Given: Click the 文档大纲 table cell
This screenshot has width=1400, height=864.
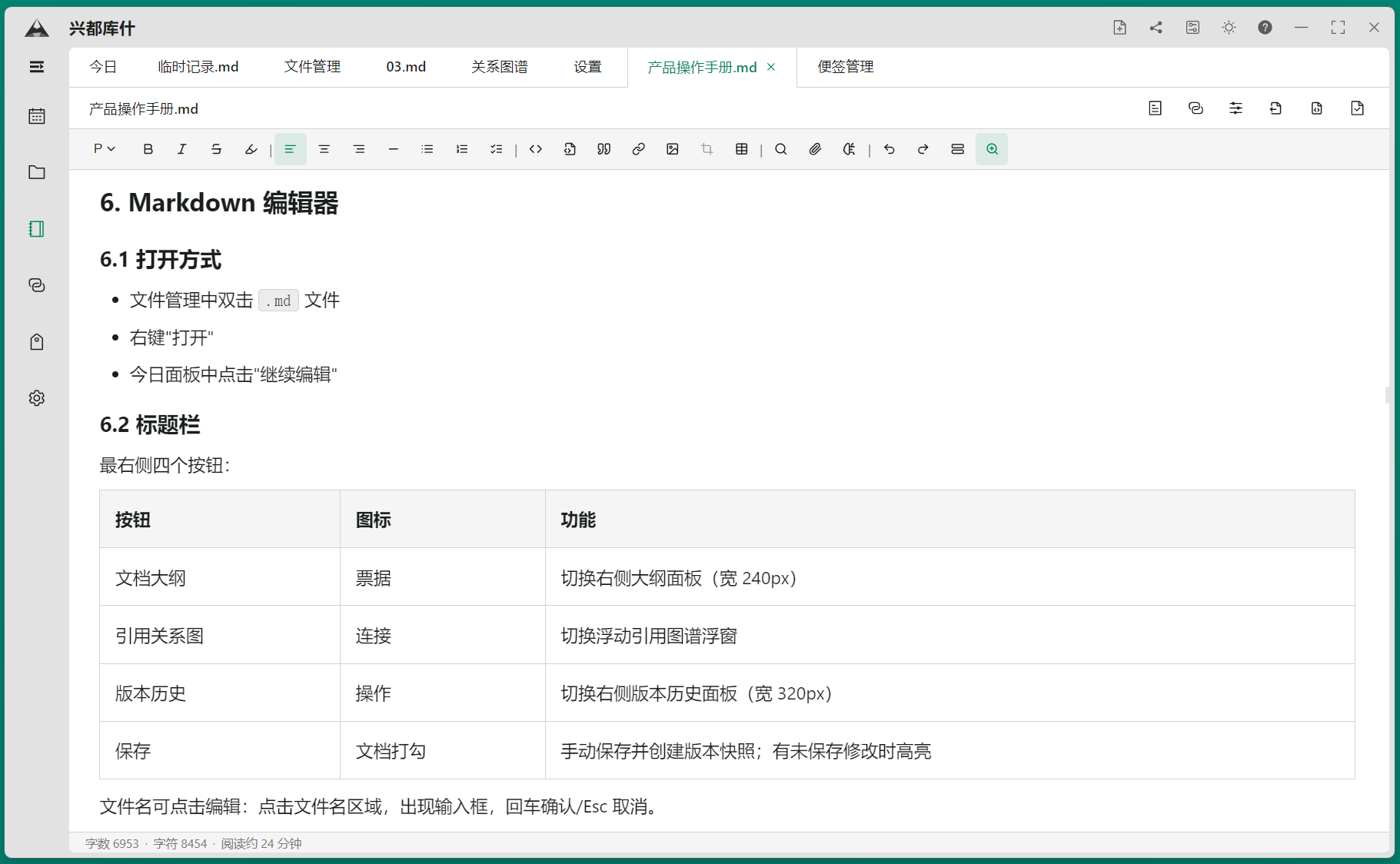Looking at the screenshot, I should click(x=220, y=577).
